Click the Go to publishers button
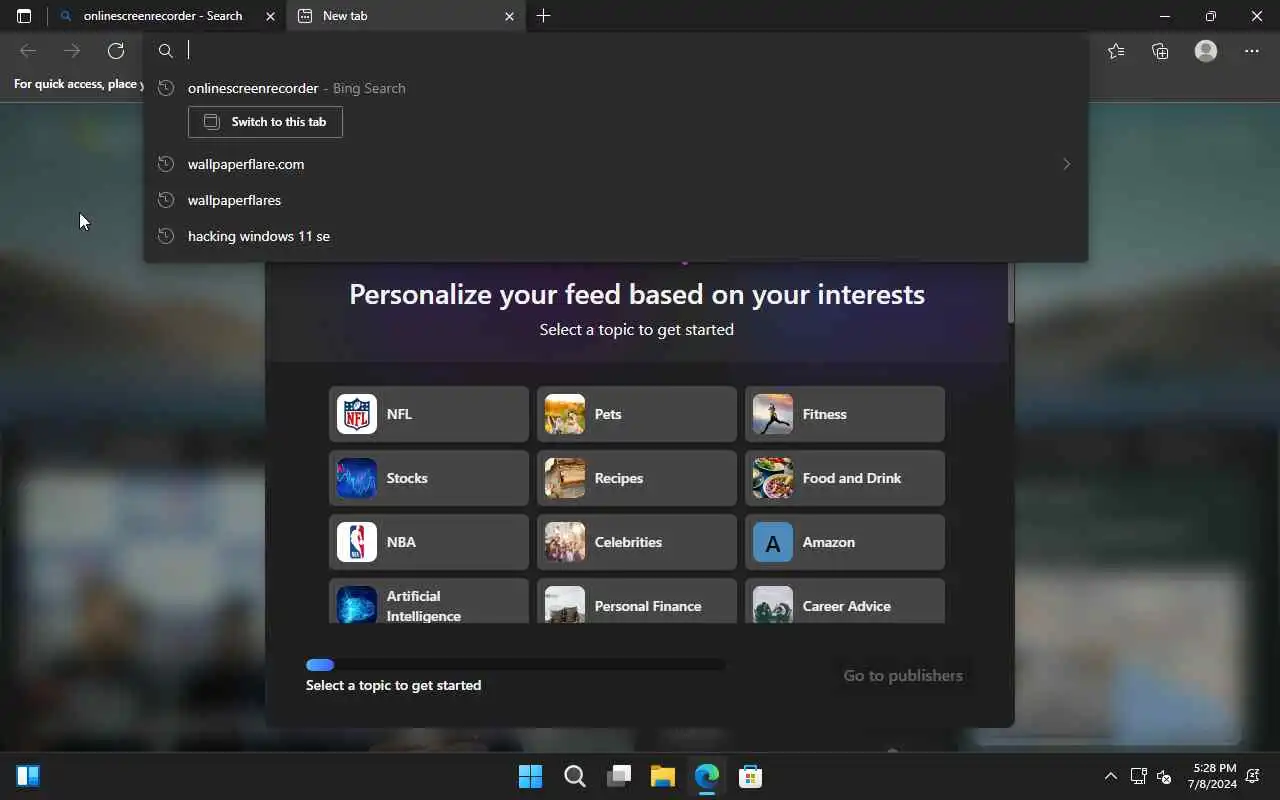Image resolution: width=1280 pixels, height=800 pixels. click(x=903, y=675)
